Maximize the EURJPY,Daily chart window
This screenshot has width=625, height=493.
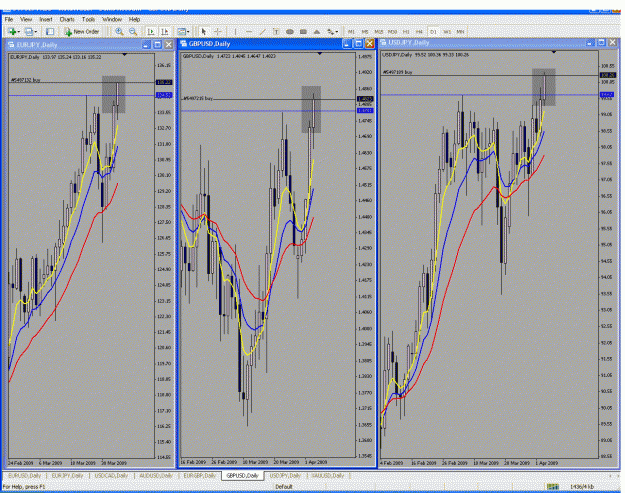(157, 45)
